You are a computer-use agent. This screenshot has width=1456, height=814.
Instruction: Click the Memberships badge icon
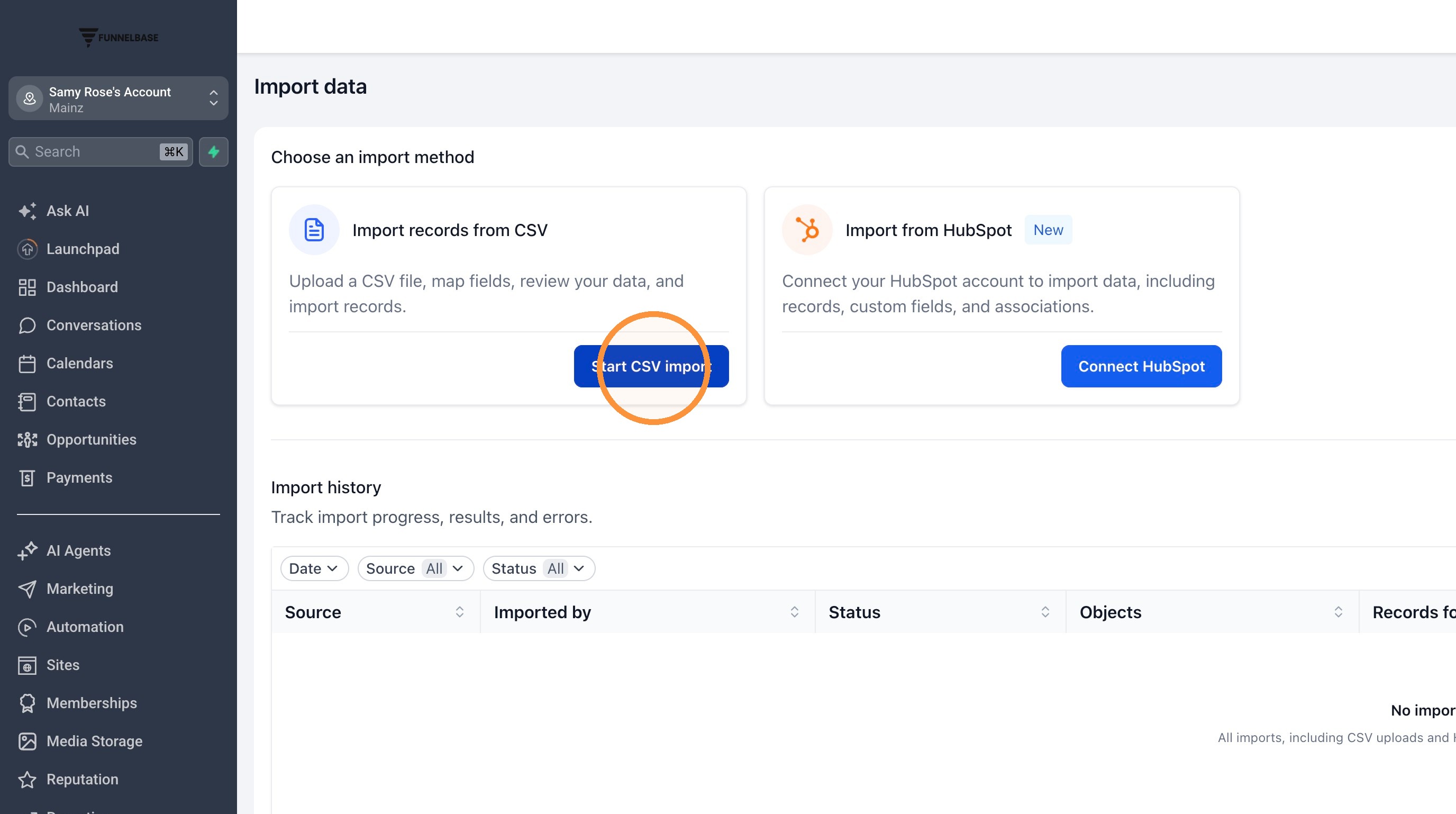click(27, 703)
